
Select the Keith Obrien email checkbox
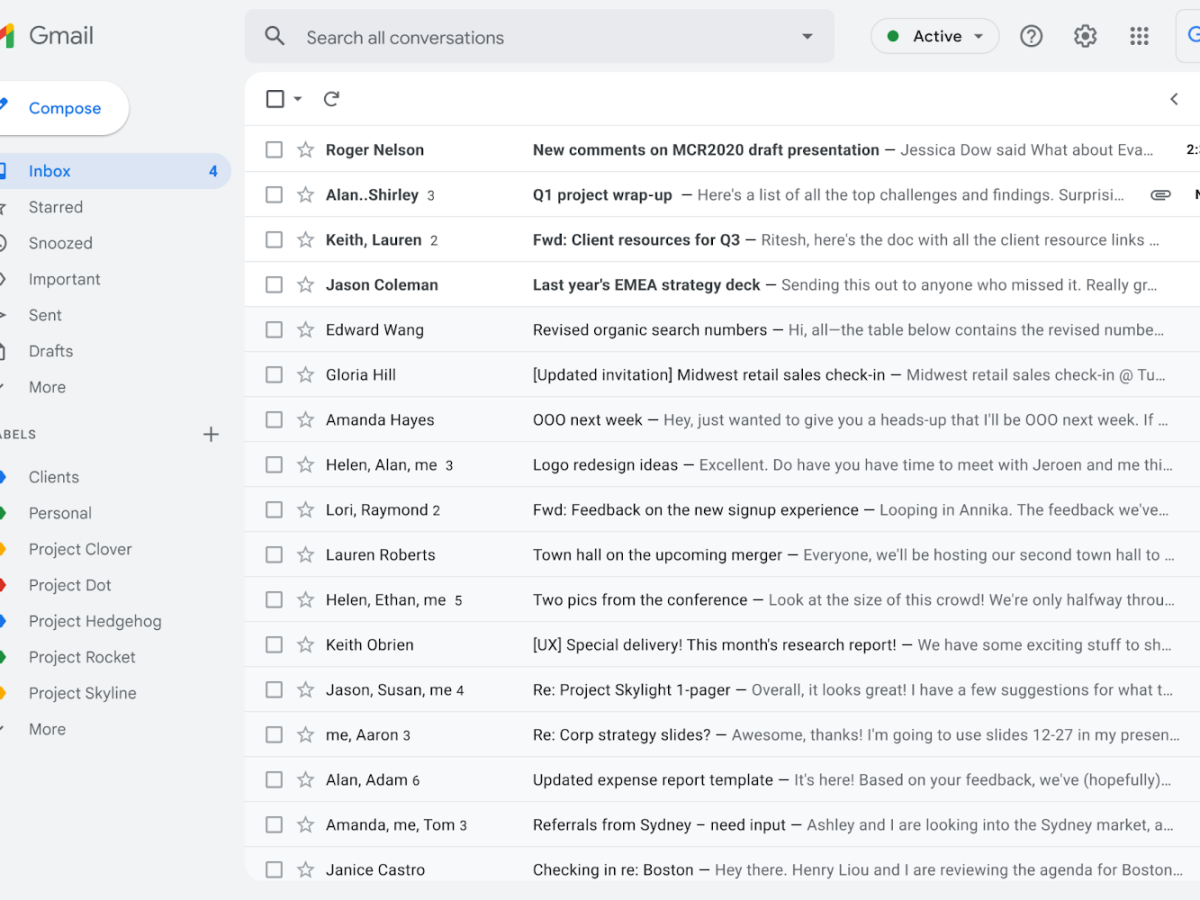(x=274, y=645)
